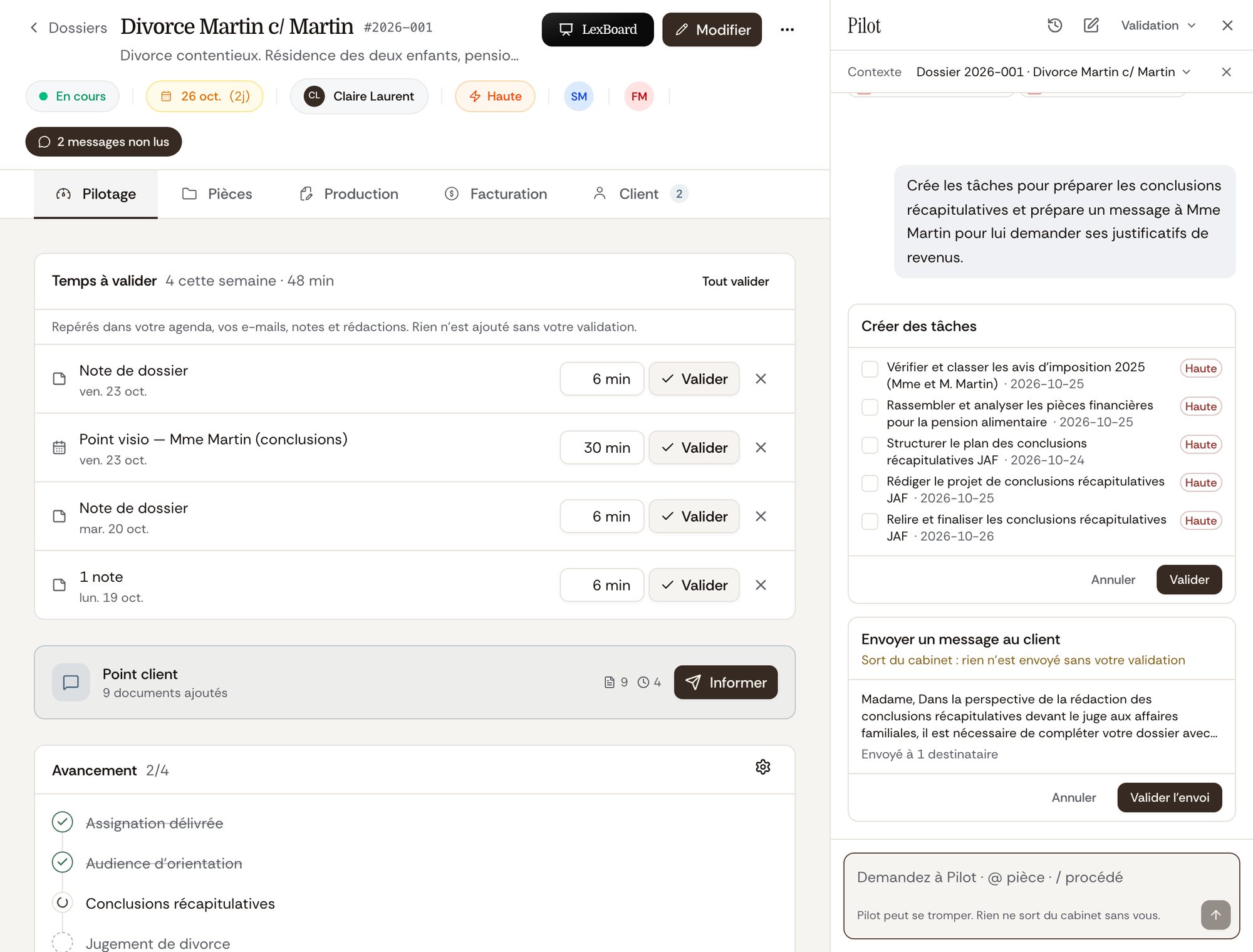1253x952 pixels.
Task: Open Pilot conversation history icon
Action: pyautogui.click(x=1055, y=25)
